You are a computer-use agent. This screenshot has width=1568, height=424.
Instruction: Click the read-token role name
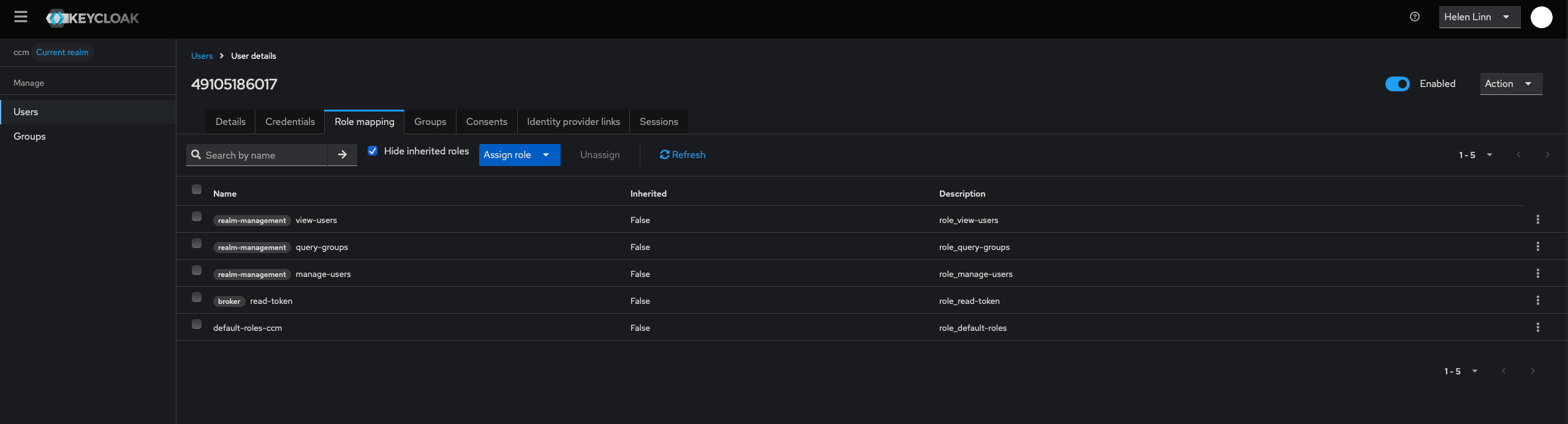coord(271,301)
